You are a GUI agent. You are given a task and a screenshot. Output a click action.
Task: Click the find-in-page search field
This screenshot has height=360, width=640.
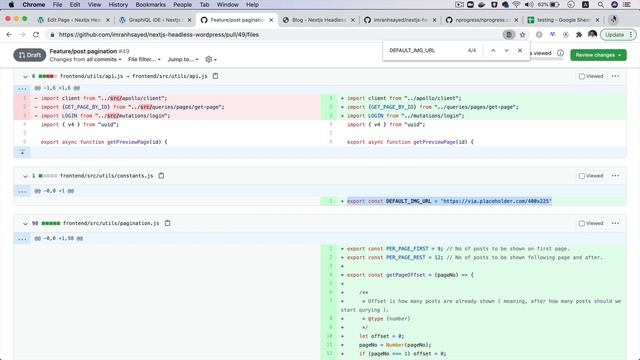[424, 50]
